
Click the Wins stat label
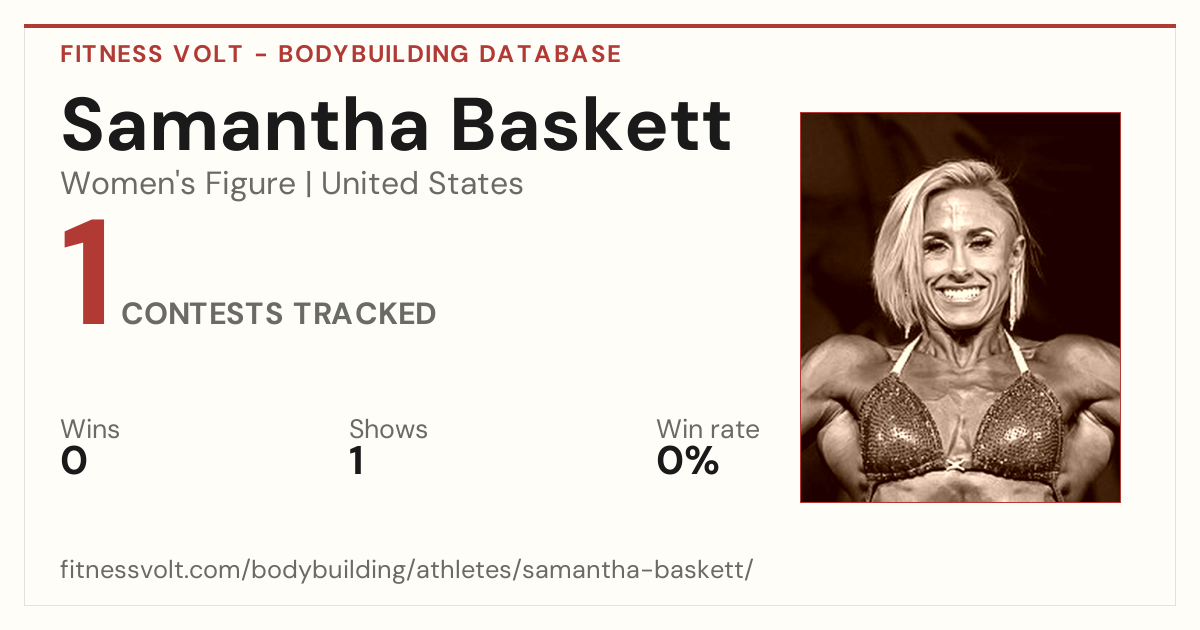tap(90, 429)
